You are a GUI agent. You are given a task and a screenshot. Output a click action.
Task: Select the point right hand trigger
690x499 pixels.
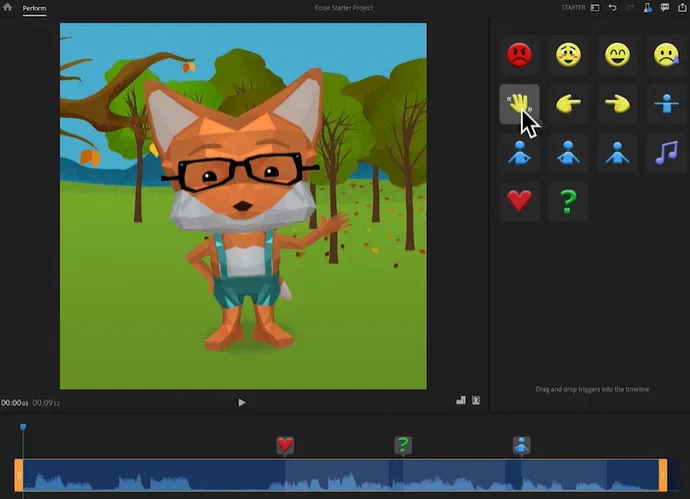point(618,103)
